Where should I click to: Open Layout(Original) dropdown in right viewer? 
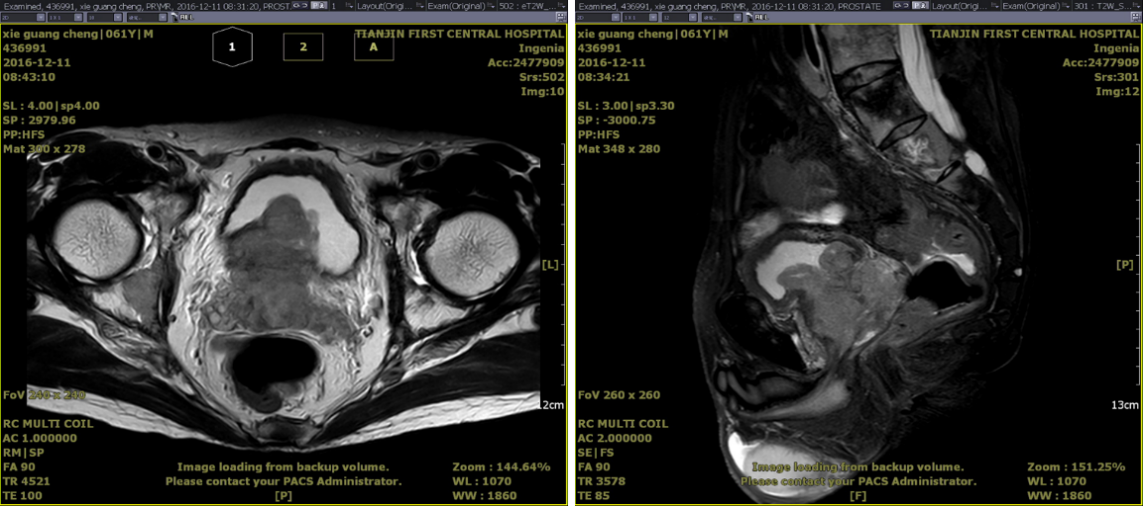(x=968, y=7)
